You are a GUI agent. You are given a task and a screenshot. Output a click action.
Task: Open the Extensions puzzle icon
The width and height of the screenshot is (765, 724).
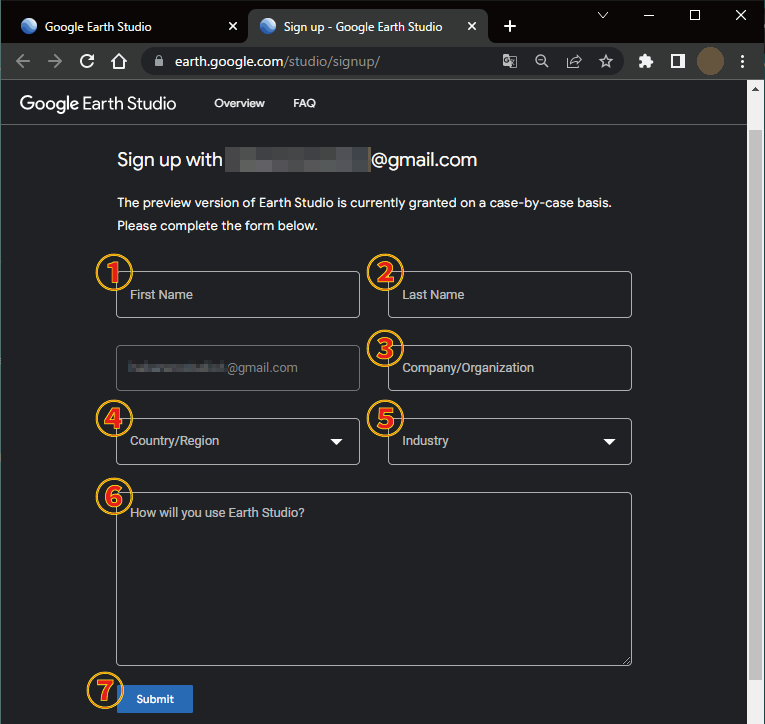coord(646,61)
